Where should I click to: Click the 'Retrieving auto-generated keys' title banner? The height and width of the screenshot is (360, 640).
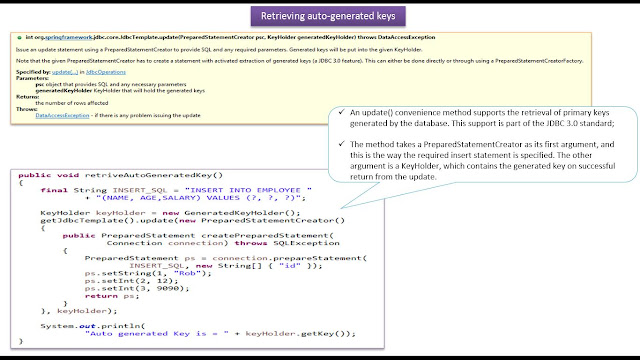328,16
